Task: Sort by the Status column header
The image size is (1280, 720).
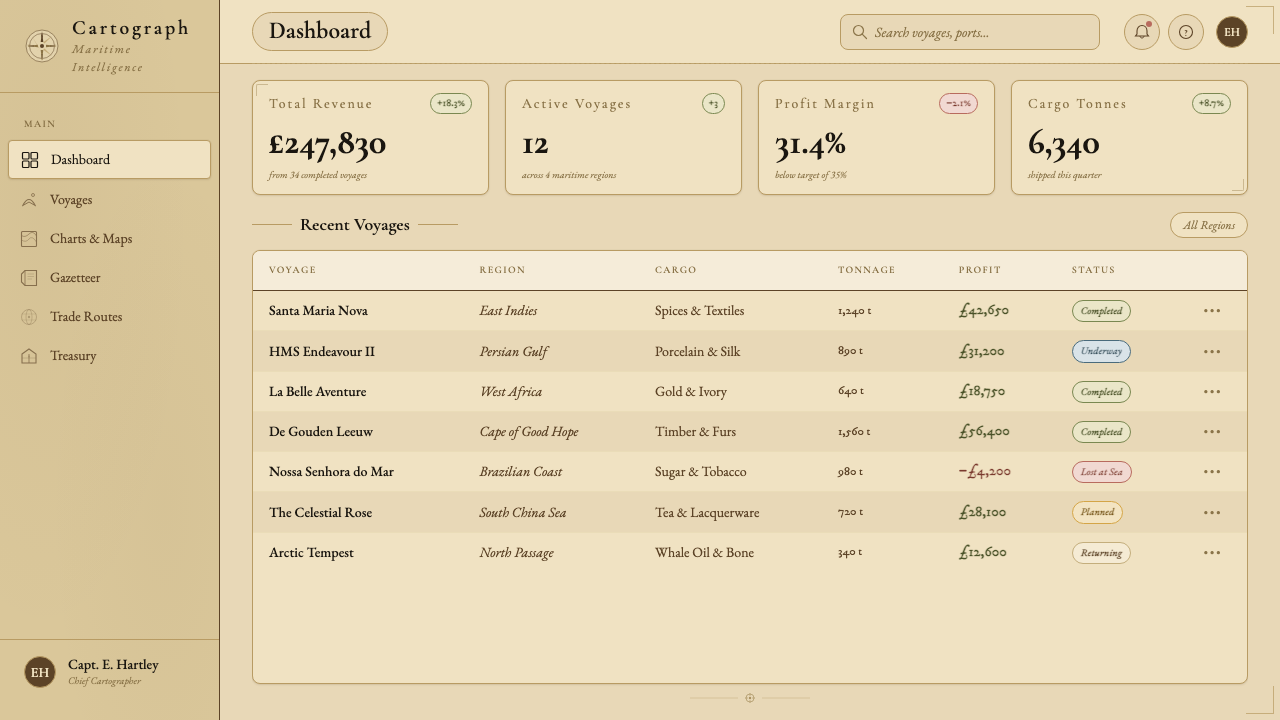Action: [x=1093, y=270]
